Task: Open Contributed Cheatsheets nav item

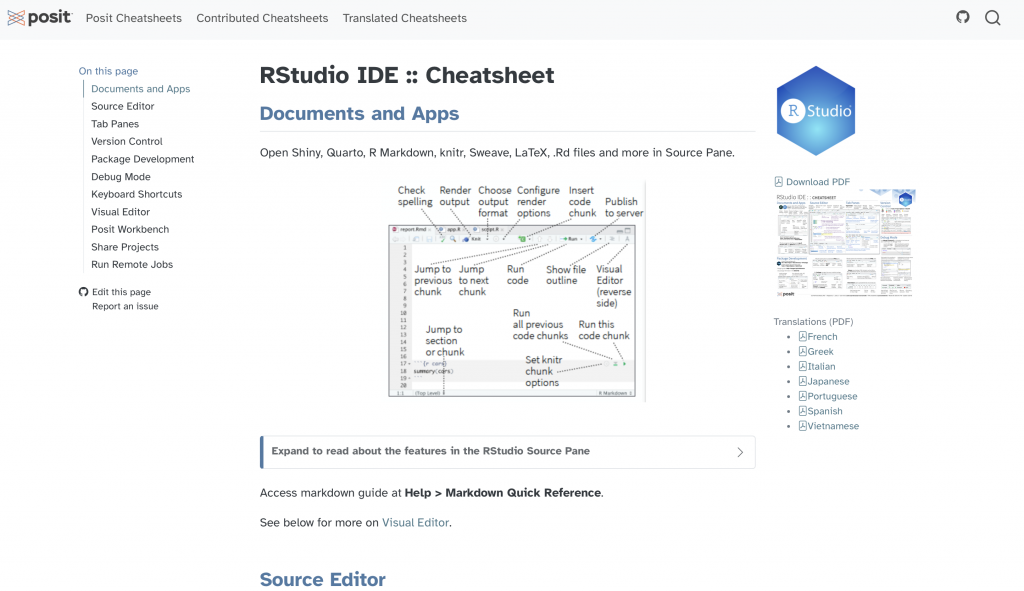Action: (x=263, y=18)
